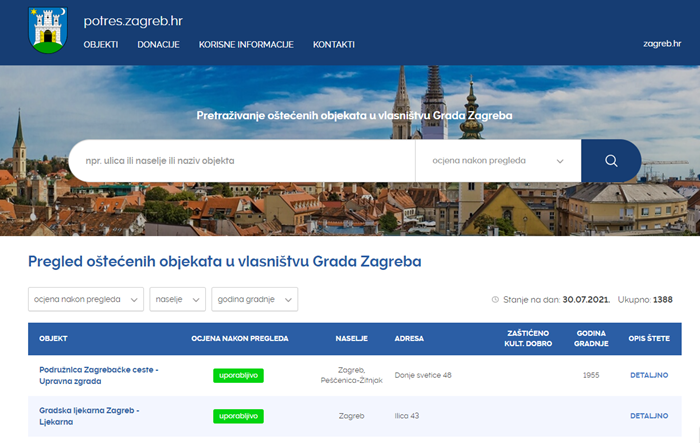Click the Zagreb coat of arms logo
The image size is (700, 443).
click(48, 30)
